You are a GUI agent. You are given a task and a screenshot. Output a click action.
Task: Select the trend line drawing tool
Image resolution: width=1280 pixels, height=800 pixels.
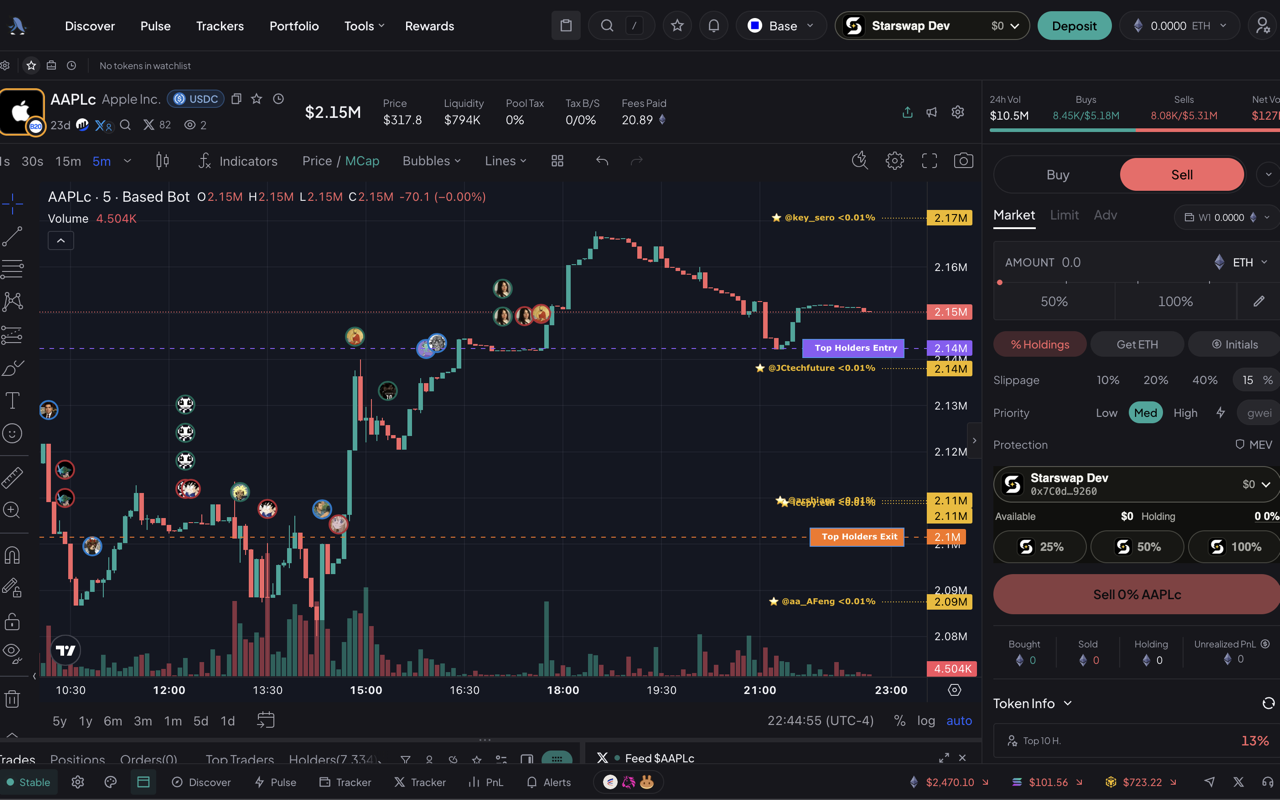pyautogui.click(x=12, y=236)
